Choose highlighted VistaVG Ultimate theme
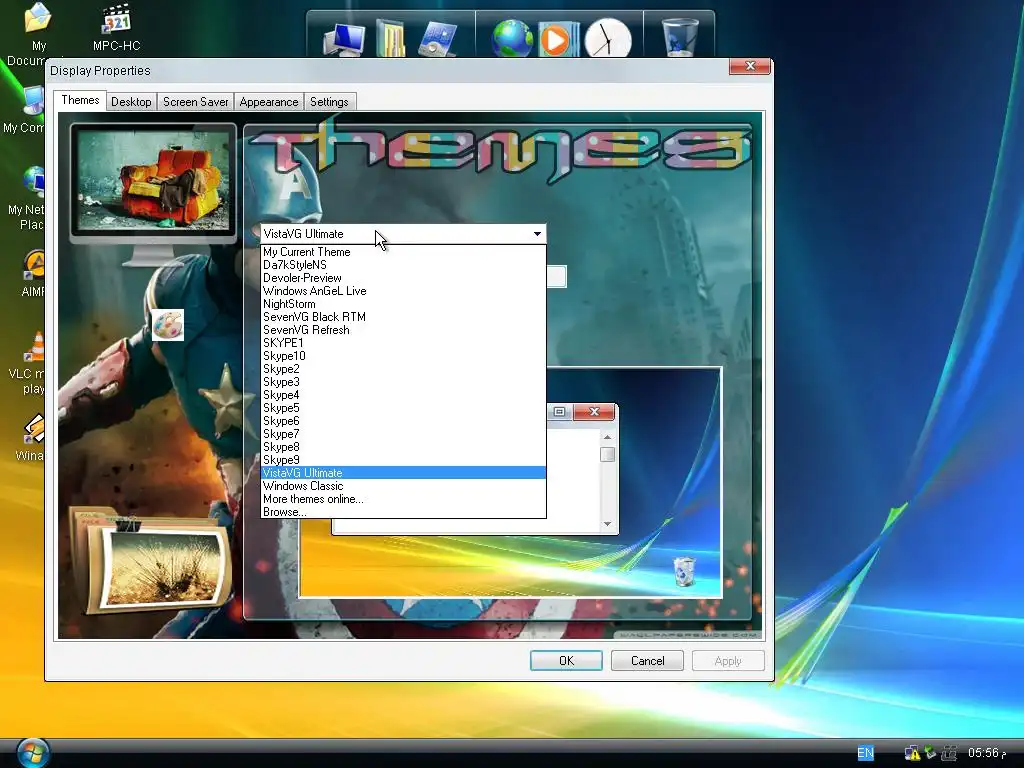The image size is (1024, 768). point(403,473)
